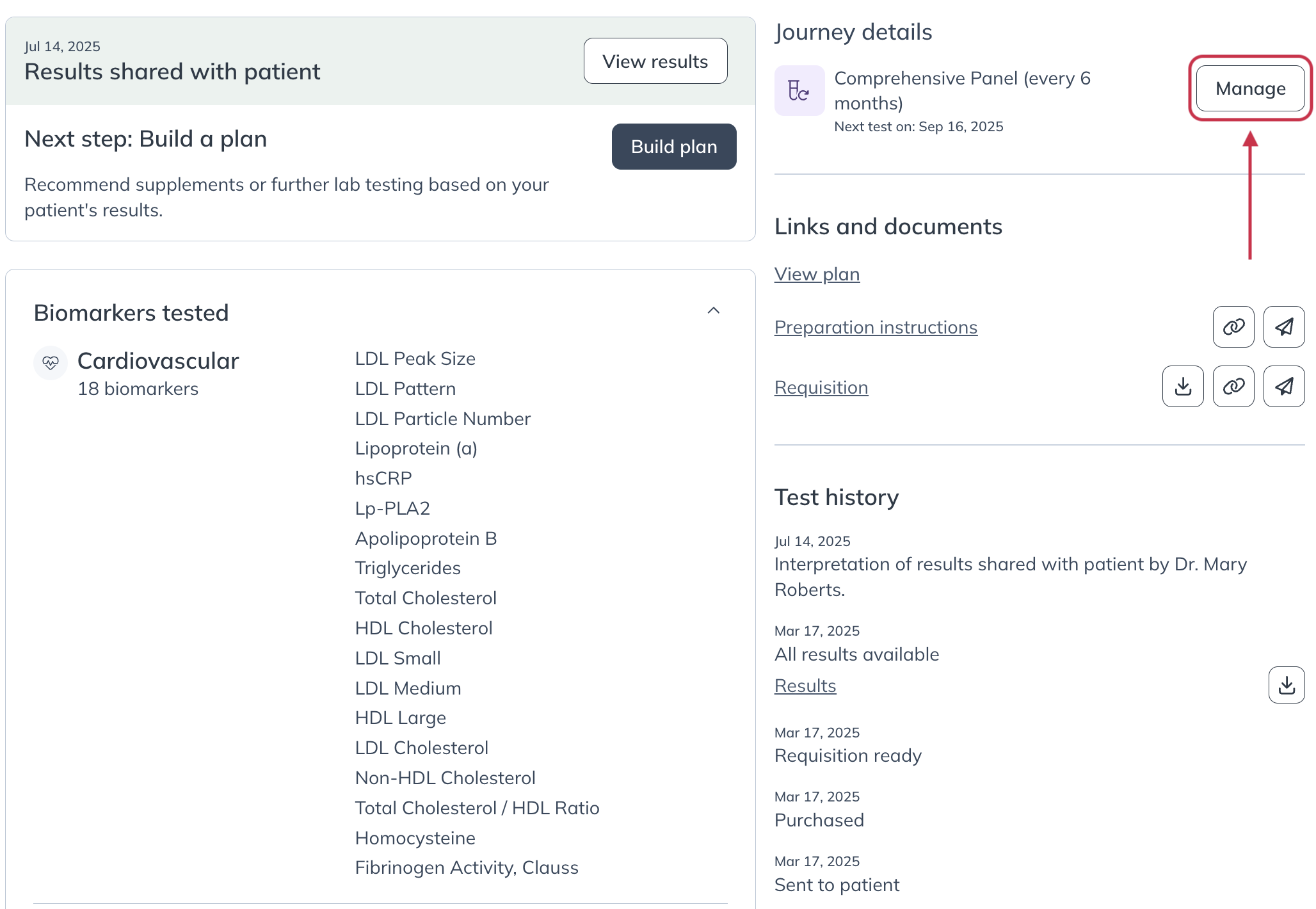Open the Requisition link
This screenshot has width=1316, height=909.
(821, 387)
